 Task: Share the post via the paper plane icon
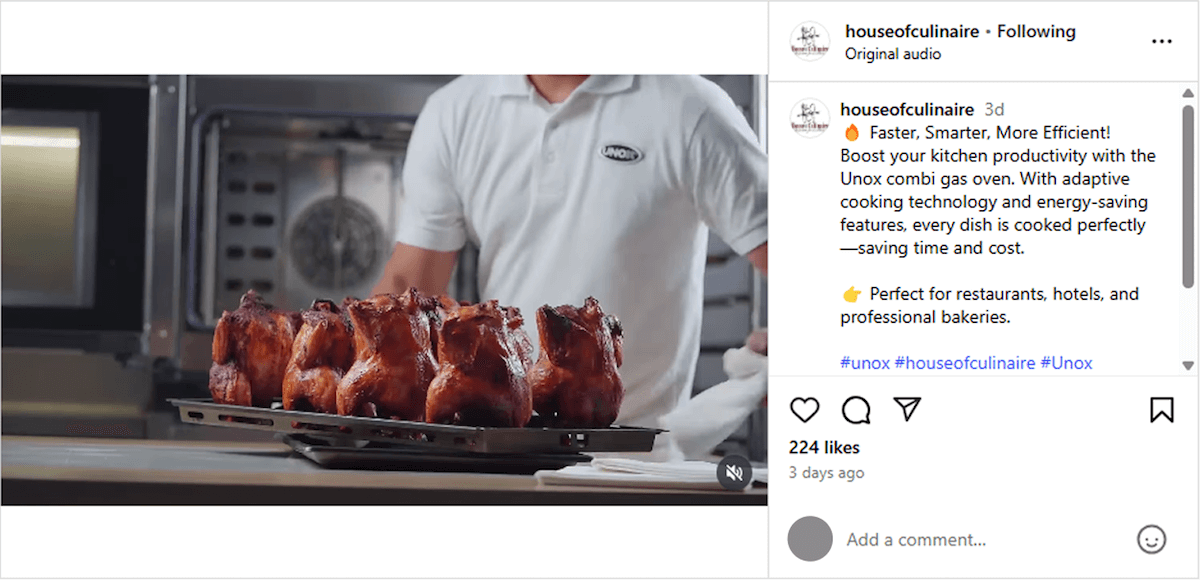pos(907,410)
